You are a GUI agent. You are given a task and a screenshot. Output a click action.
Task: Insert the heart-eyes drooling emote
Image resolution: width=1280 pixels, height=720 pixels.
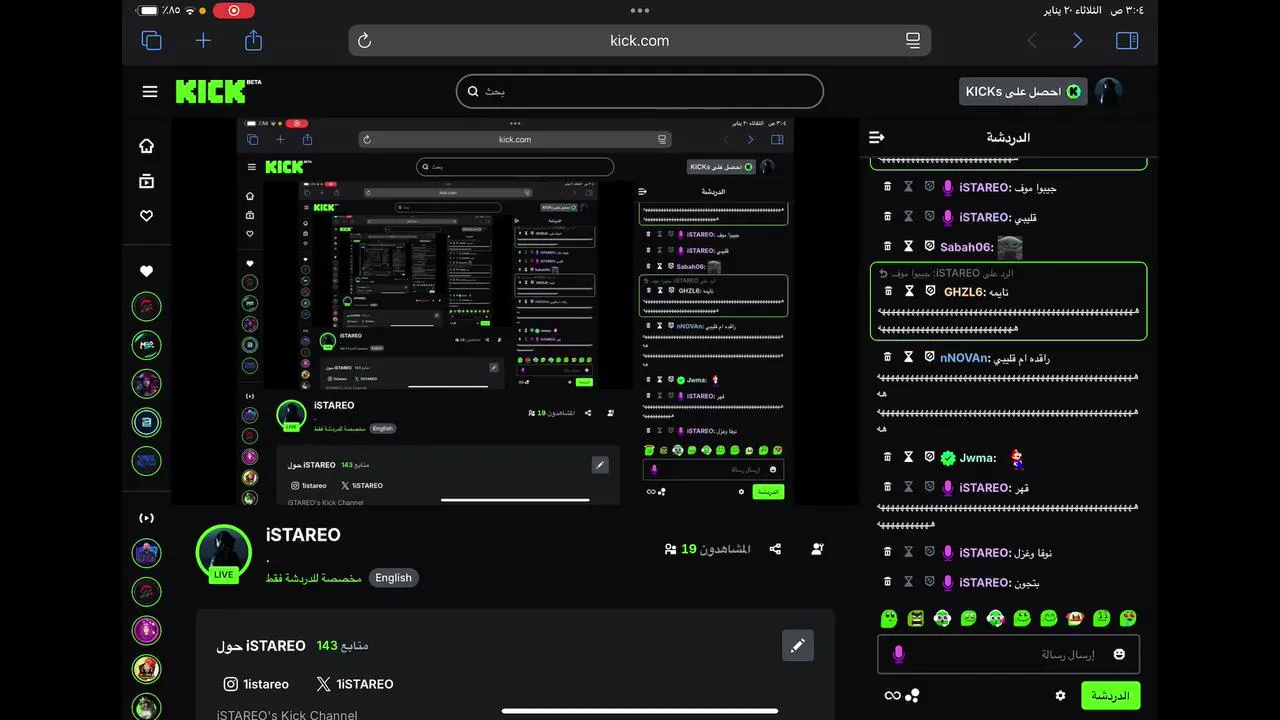tap(1128, 618)
